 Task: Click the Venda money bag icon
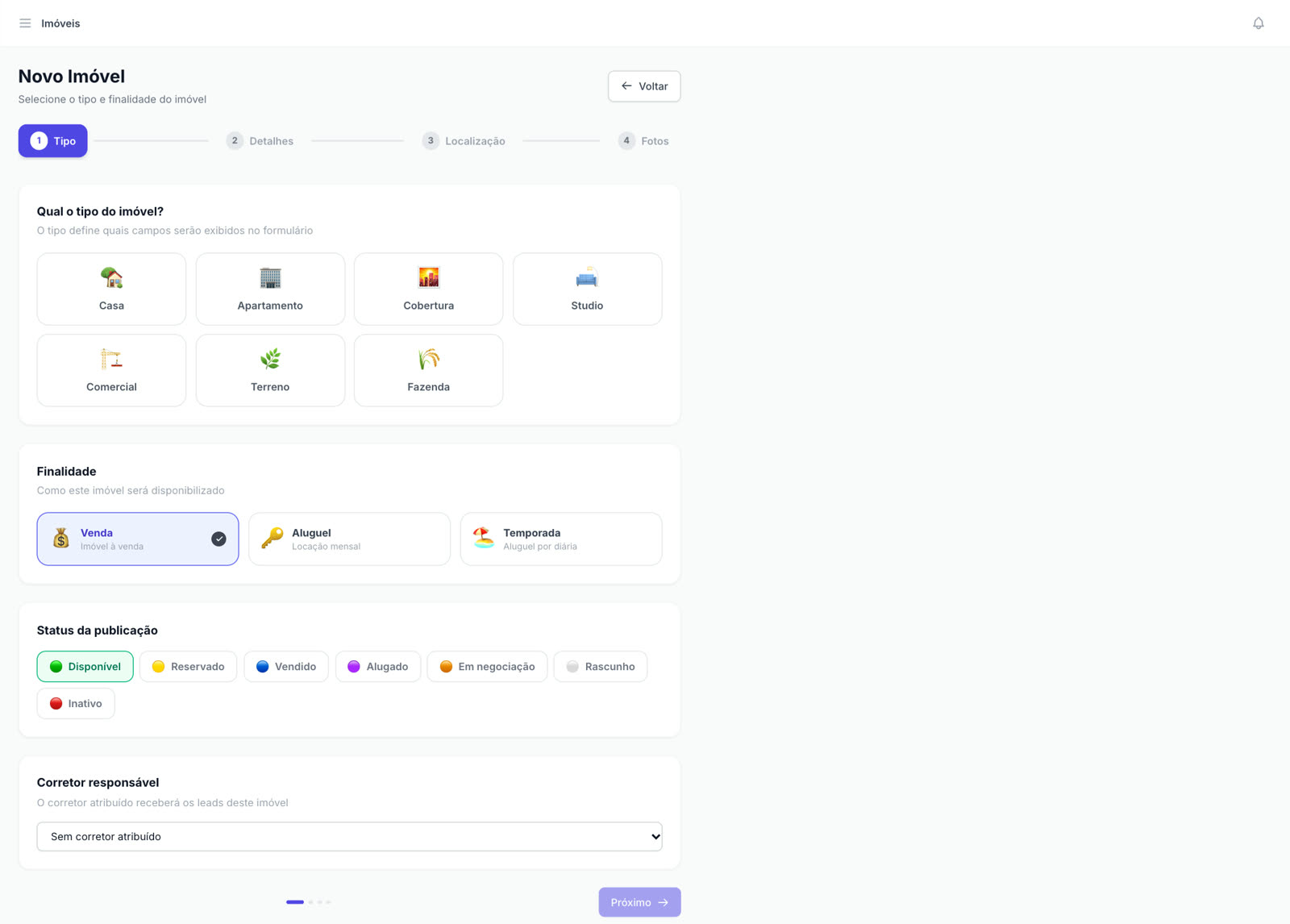click(61, 539)
